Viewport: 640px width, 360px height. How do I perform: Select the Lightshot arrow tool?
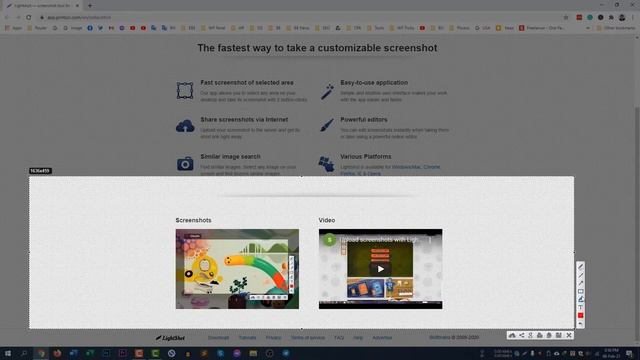(x=580, y=283)
